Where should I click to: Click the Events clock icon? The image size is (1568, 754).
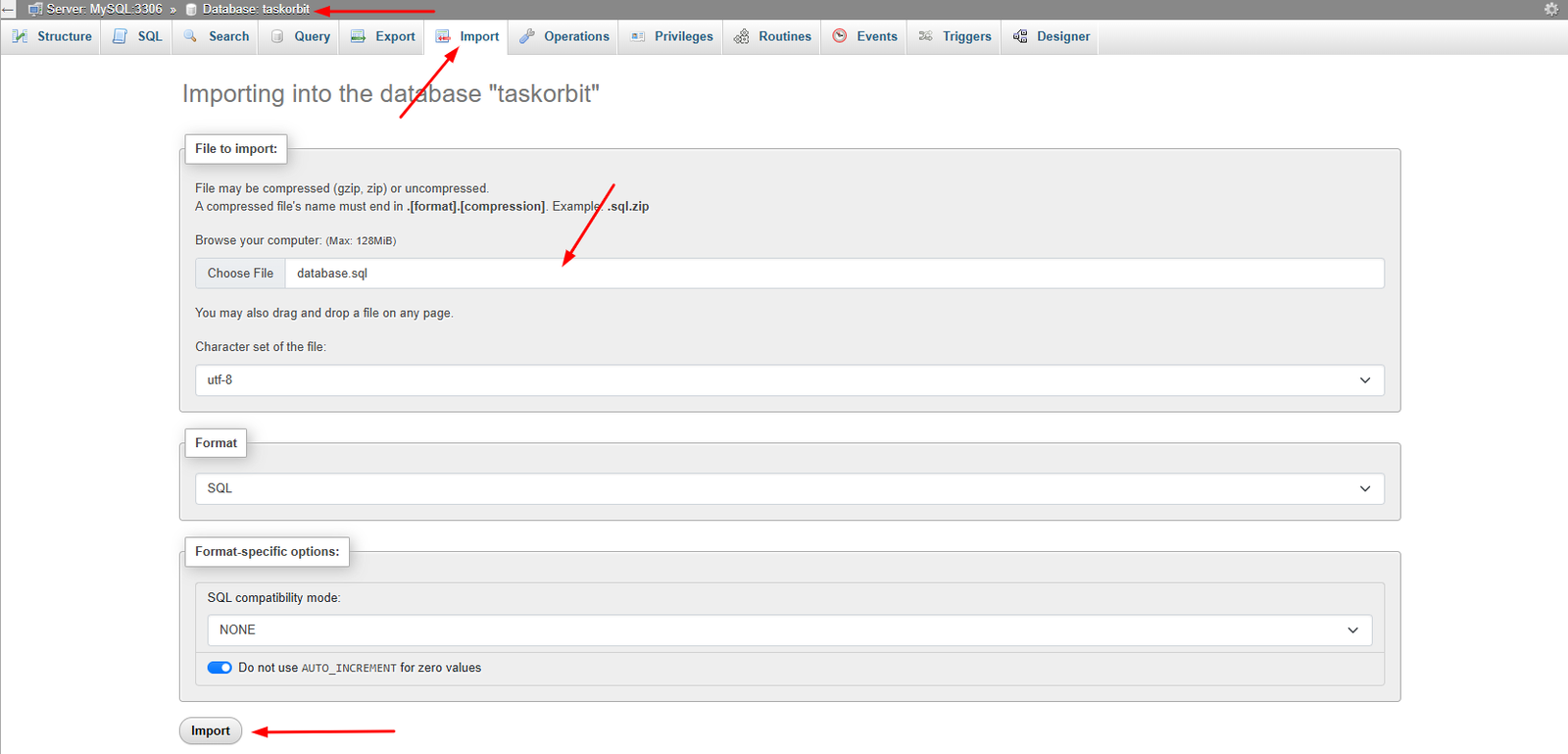pos(840,36)
